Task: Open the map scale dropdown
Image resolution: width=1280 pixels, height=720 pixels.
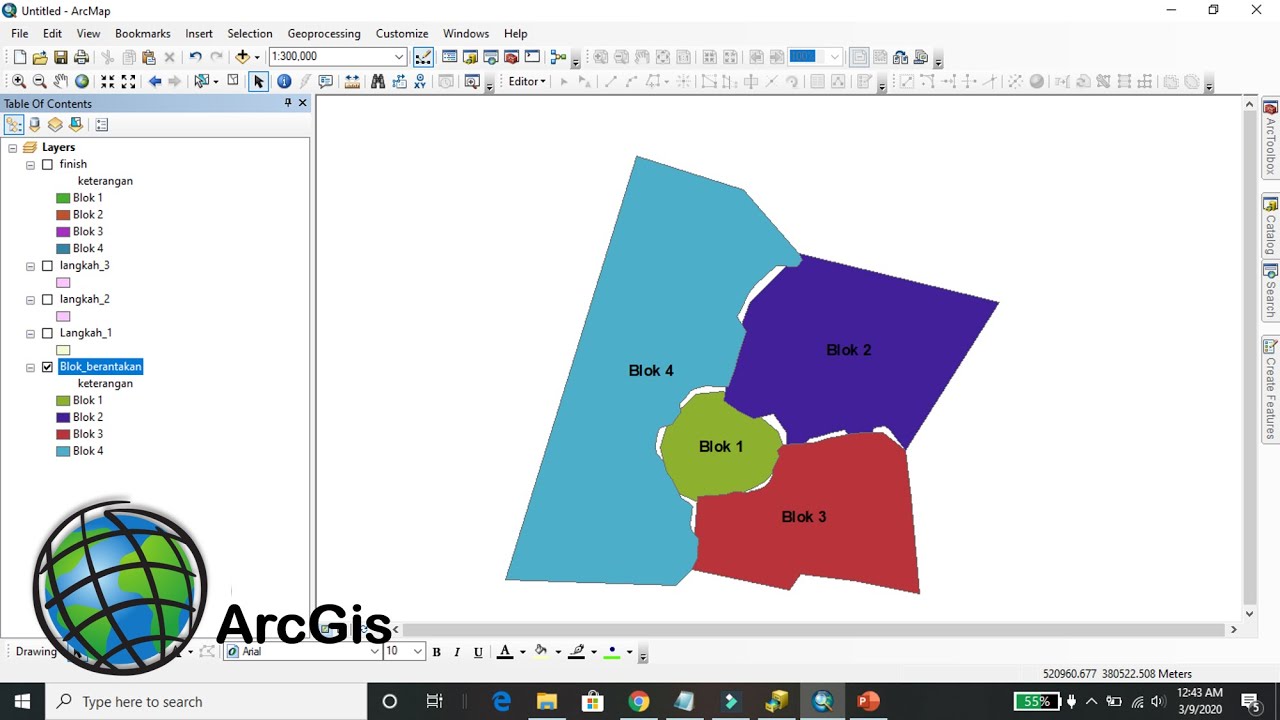Action: click(x=400, y=57)
